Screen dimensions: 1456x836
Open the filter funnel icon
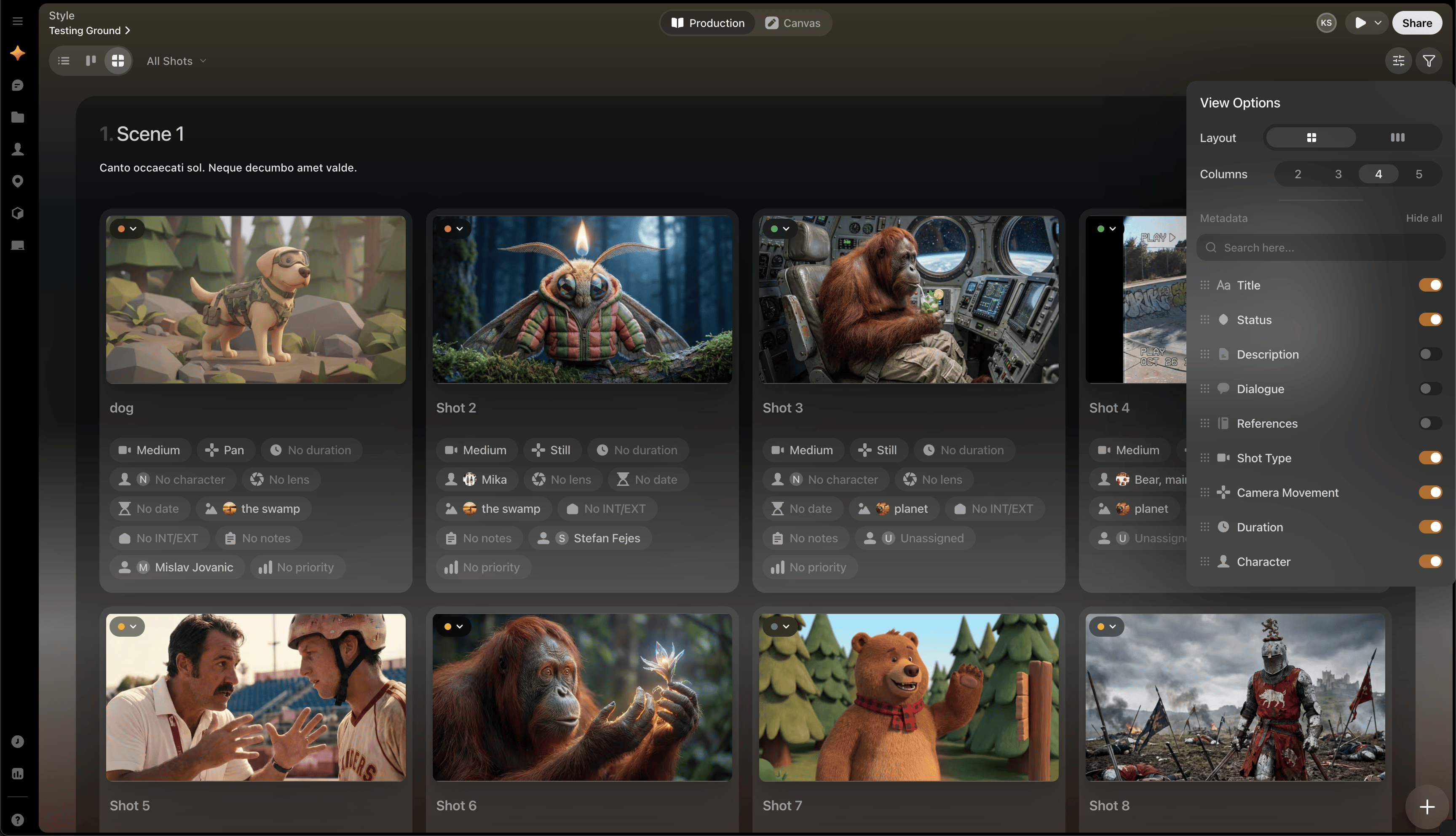pos(1429,61)
